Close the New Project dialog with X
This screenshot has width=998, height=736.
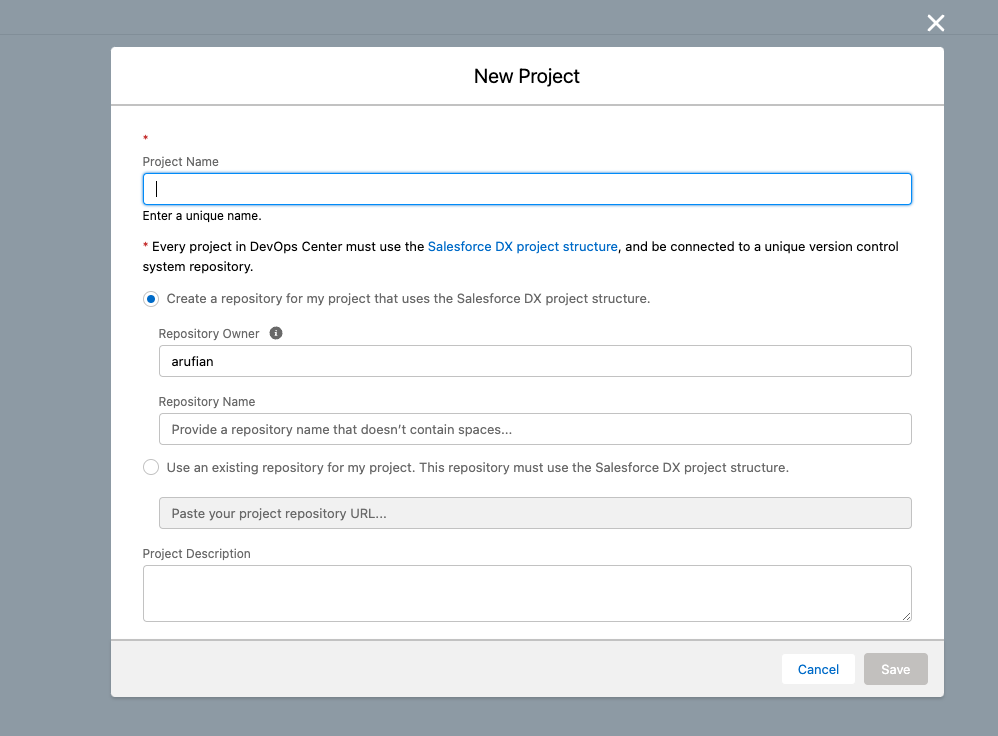click(x=935, y=23)
